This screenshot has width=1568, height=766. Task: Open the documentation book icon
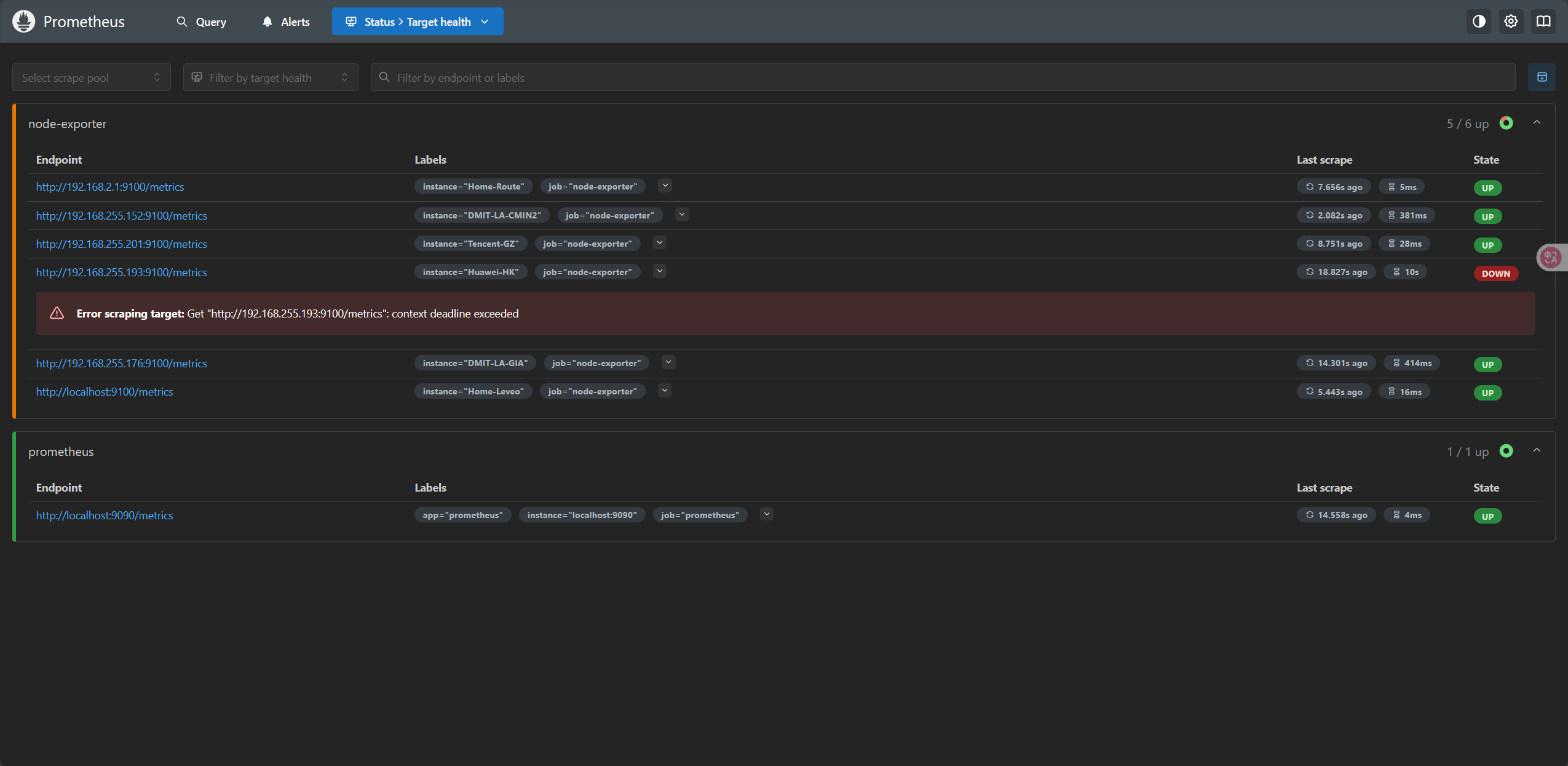tap(1543, 22)
